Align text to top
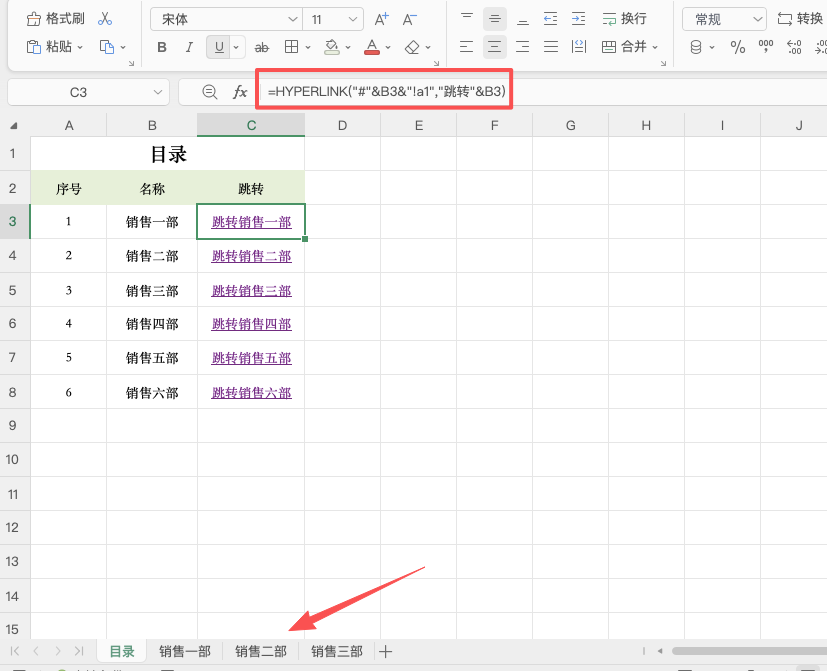 467,19
